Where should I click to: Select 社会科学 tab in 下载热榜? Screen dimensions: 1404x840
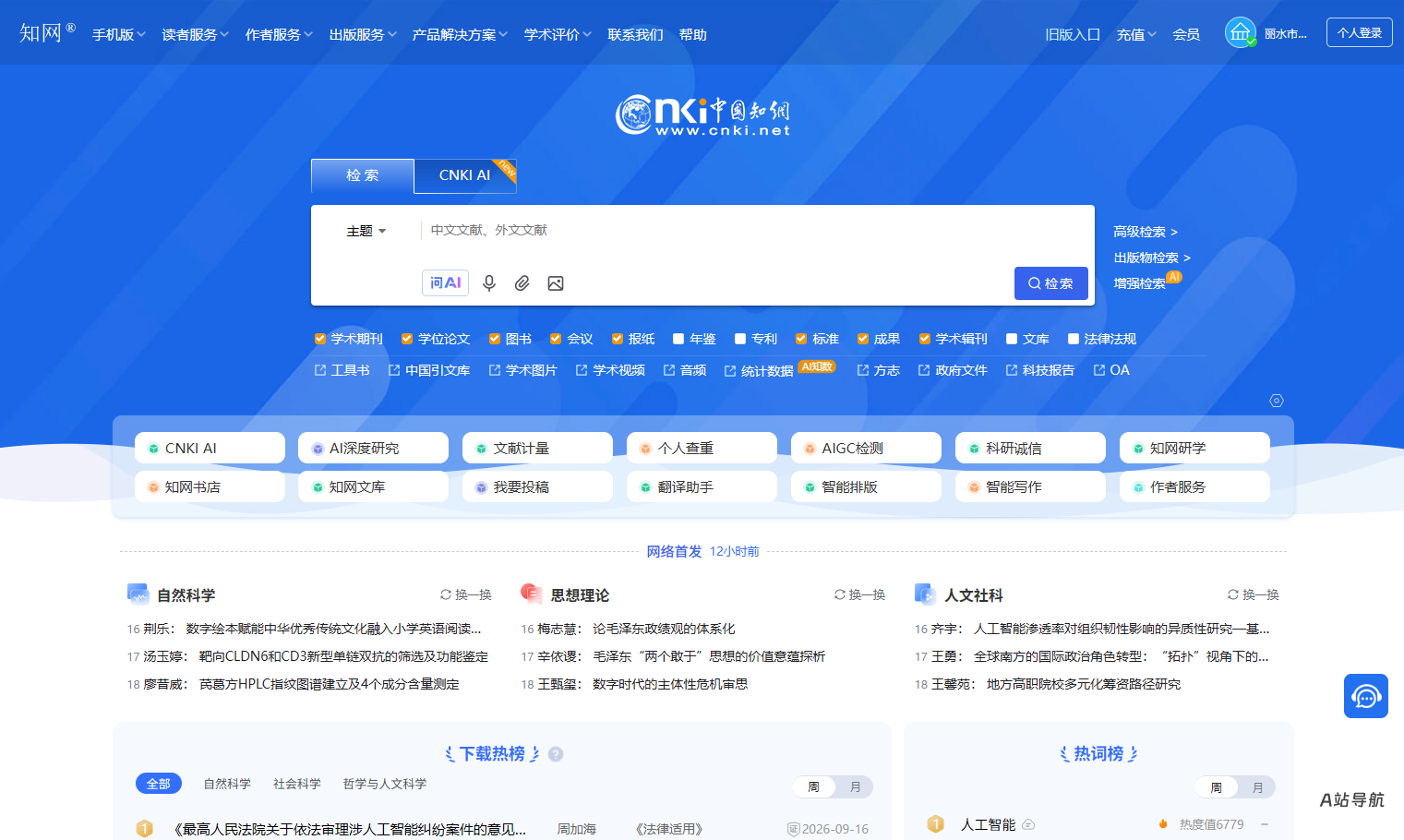click(x=297, y=784)
